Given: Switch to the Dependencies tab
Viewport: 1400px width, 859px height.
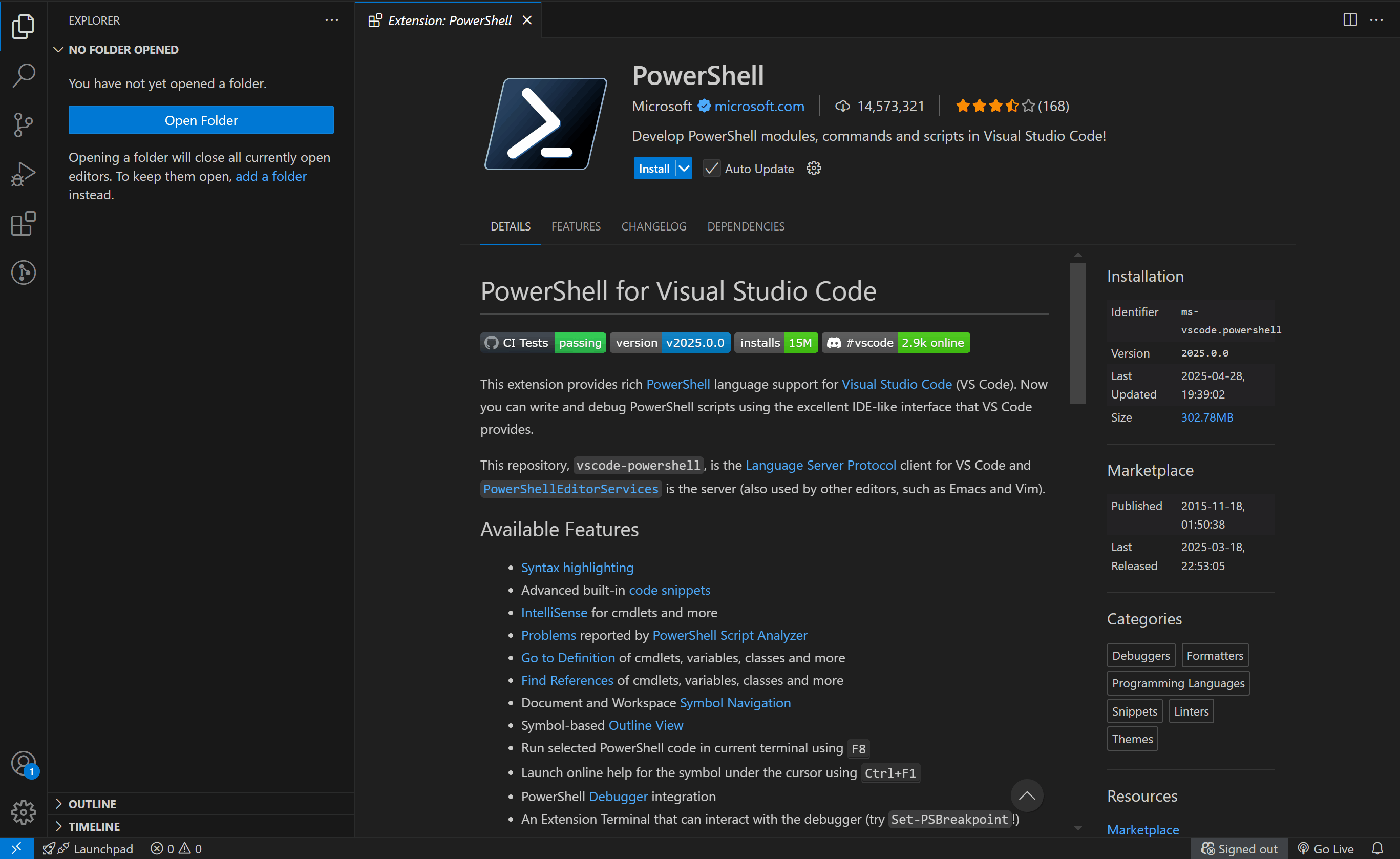Looking at the screenshot, I should 746,226.
